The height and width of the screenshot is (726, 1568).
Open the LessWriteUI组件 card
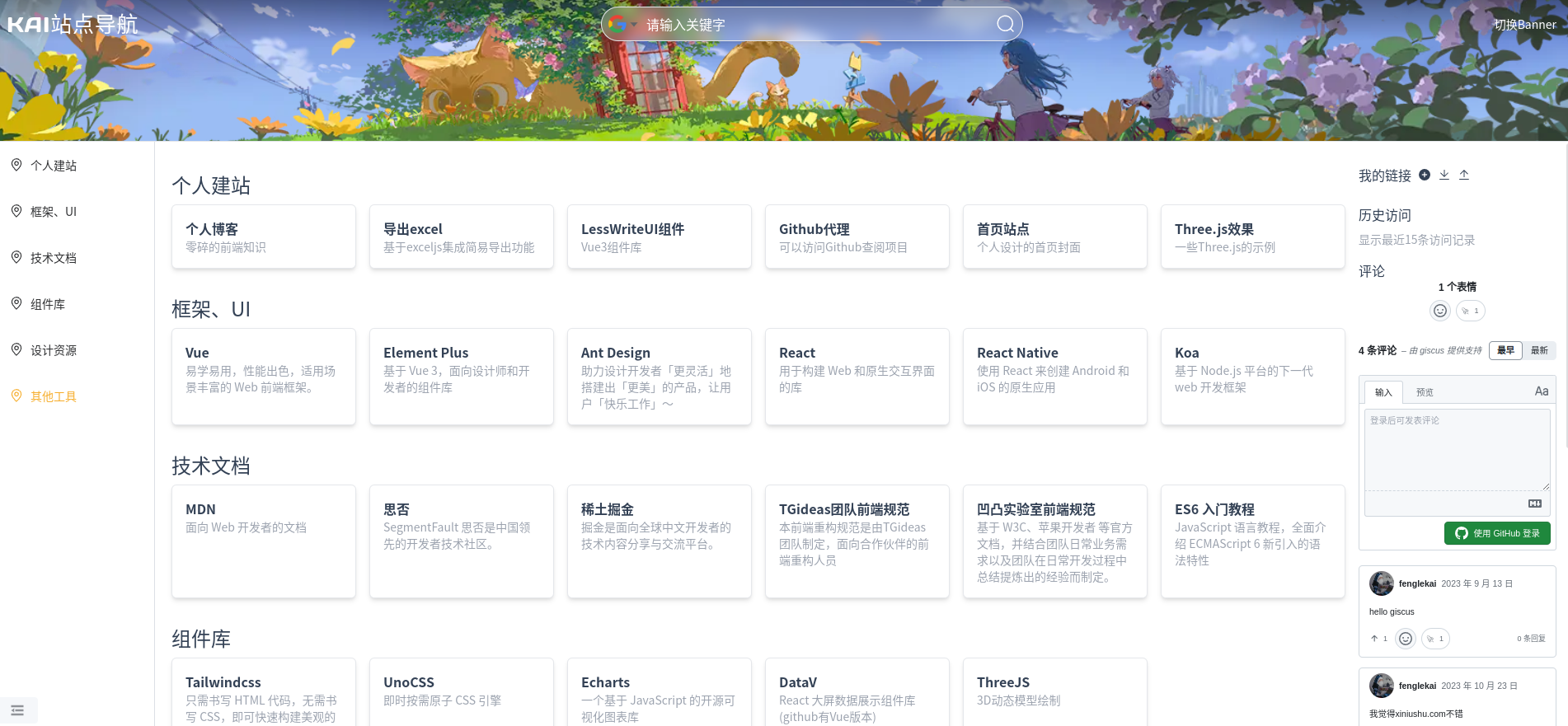[x=660, y=237]
